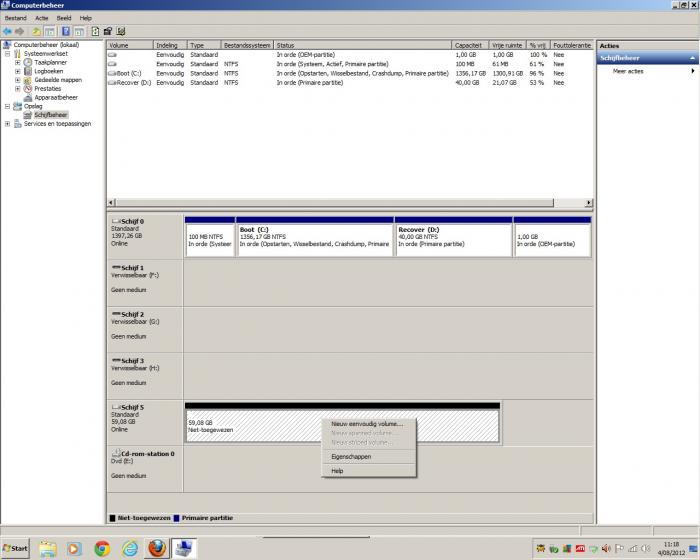This screenshot has width=700, height=560.
Task: Select Schijfbeheer under Opslag
Action: pos(51,115)
